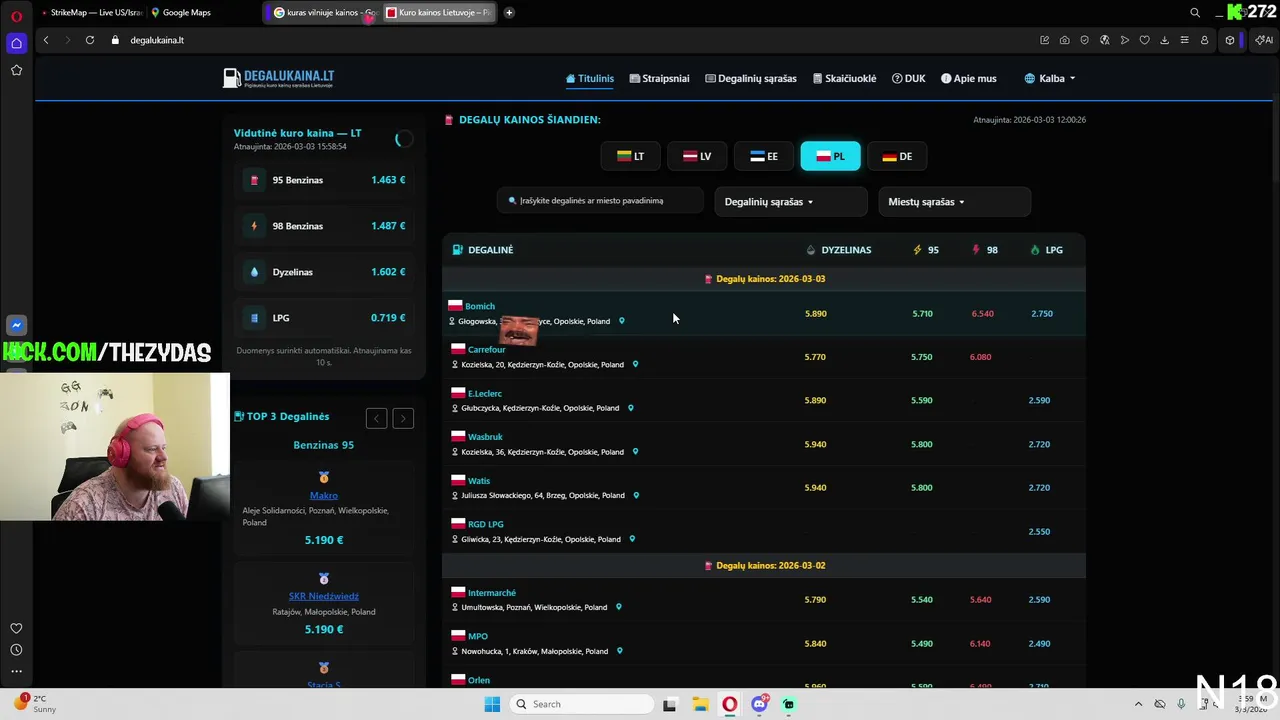The width and height of the screenshot is (1280, 720).
Task: Expand the Miestų sąrašas dropdown
Action: point(954,202)
